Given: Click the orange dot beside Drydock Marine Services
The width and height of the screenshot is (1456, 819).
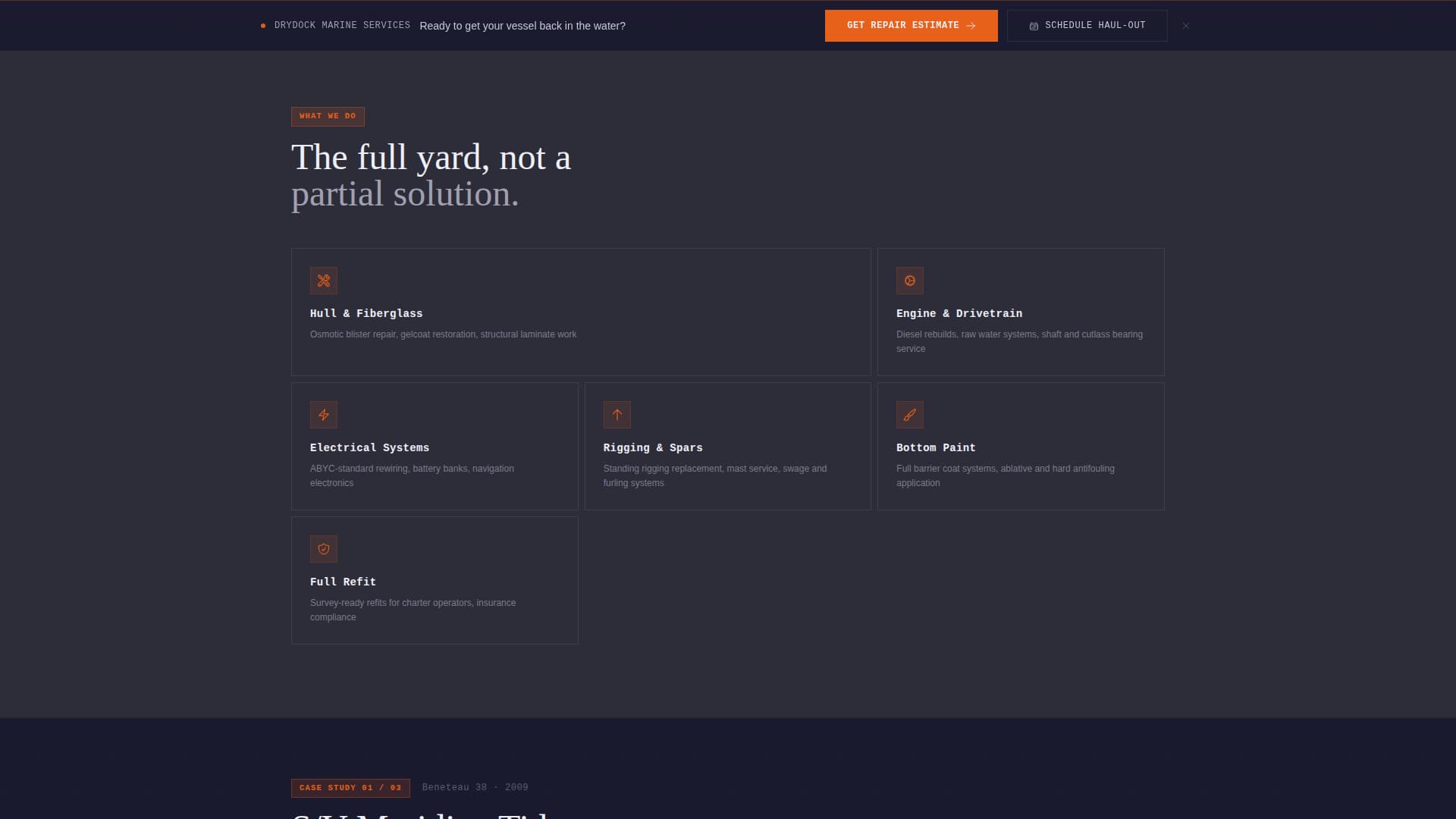Looking at the screenshot, I should click(x=262, y=25).
